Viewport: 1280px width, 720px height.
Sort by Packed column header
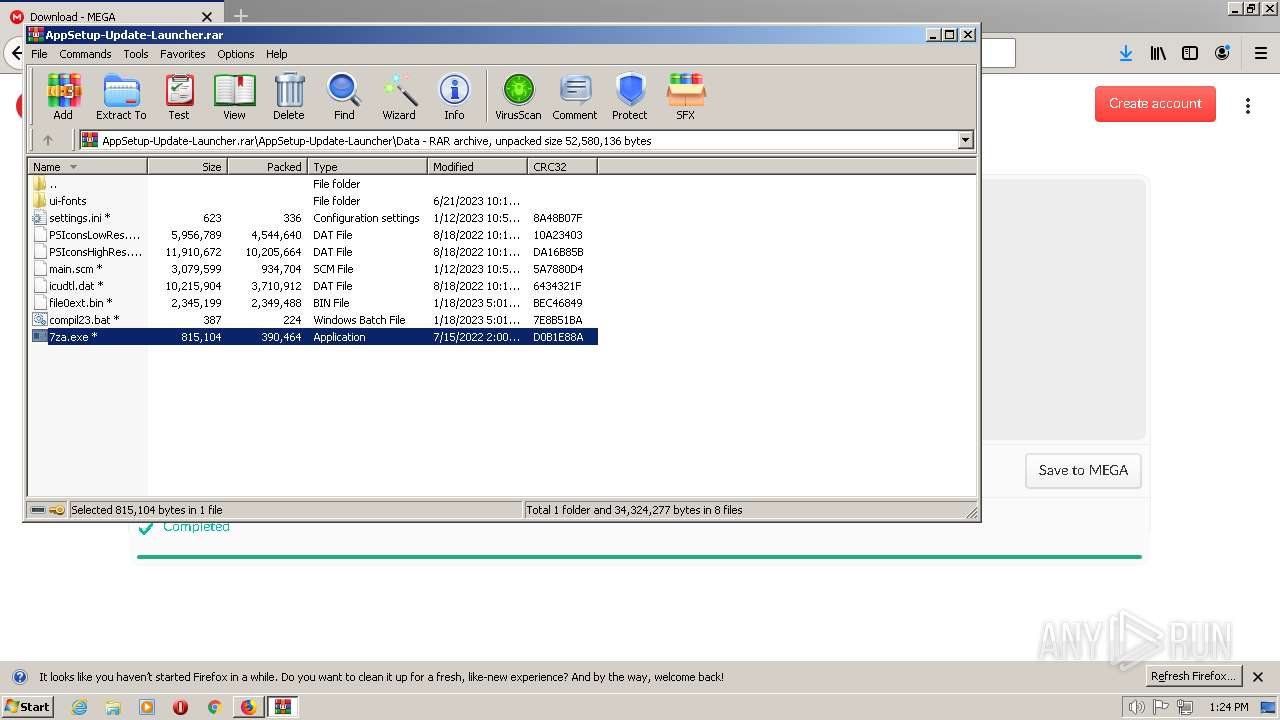pos(268,167)
